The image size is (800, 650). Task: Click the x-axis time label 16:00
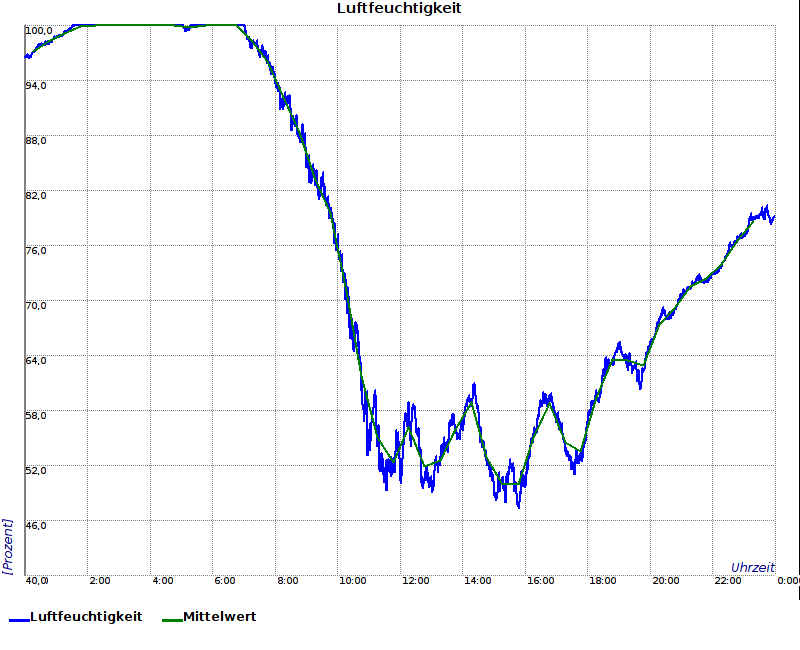(541, 581)
